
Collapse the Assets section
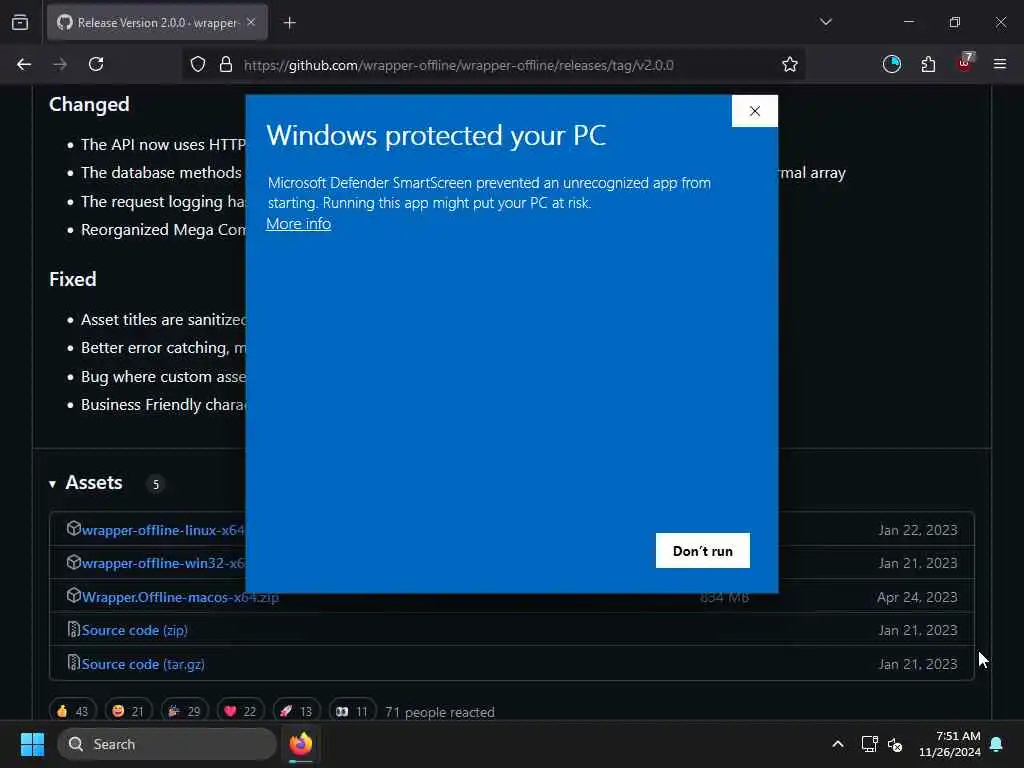tap(52, 484)
